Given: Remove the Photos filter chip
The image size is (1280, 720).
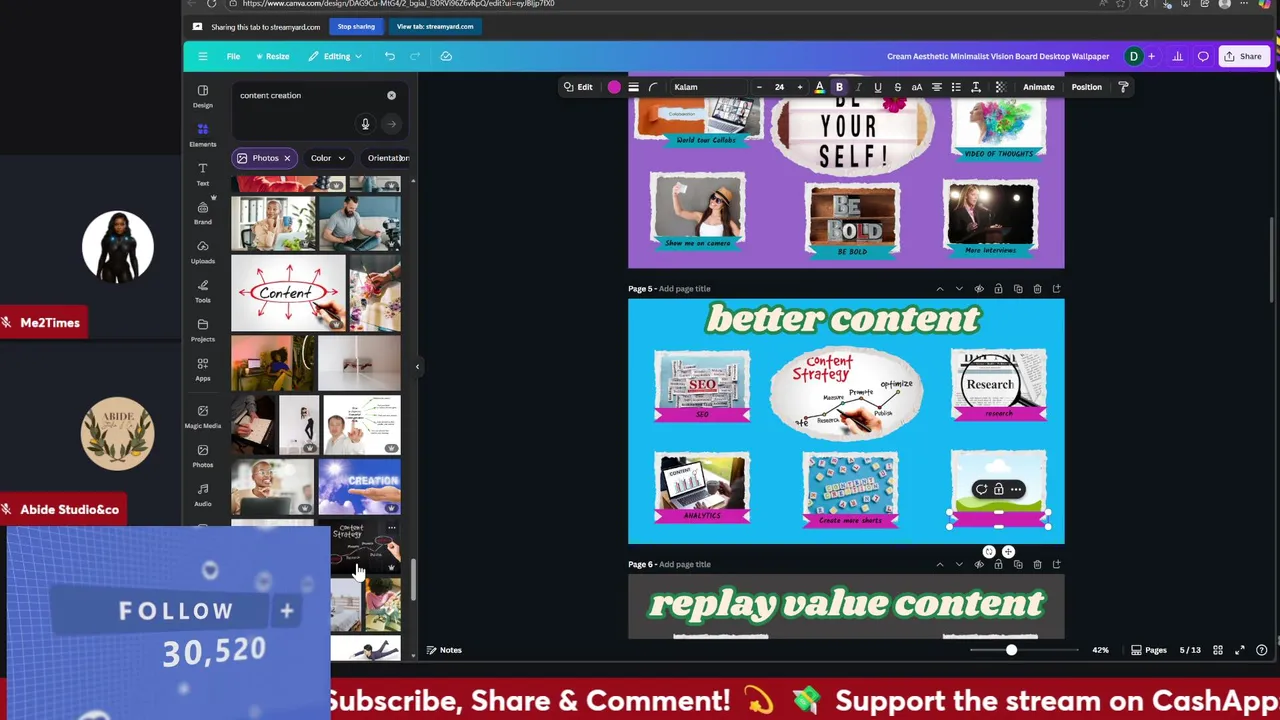Looking at the screenshot, I should point(286,158).
